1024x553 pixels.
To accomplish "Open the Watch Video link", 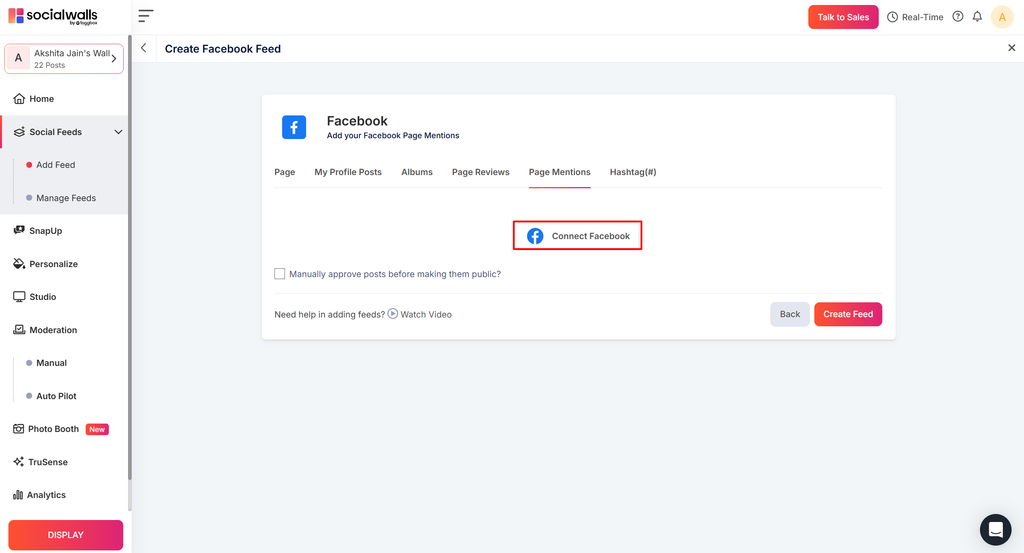I will coord(426,314).
